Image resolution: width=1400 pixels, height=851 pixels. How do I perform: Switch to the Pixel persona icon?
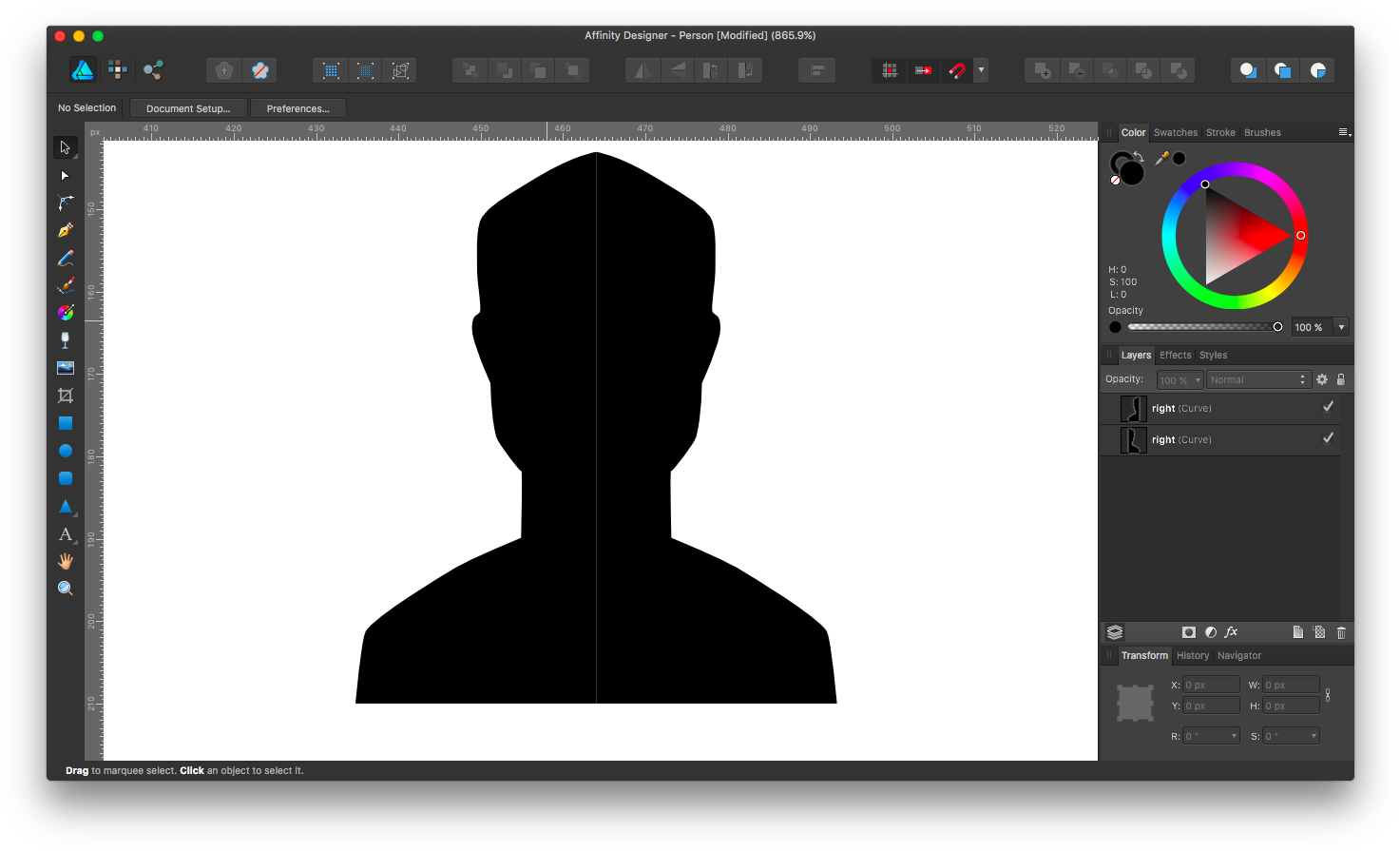[x=117, y=69]
